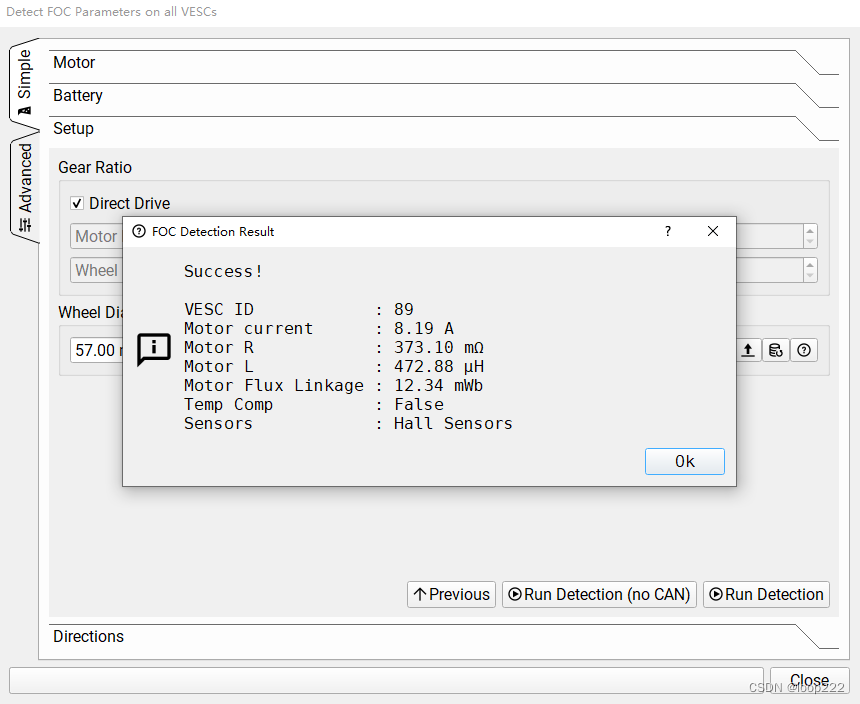Screen dimensions: 860x704
Task: Click Run Detection (no CAN) button
Action: (x=599, y=594)
